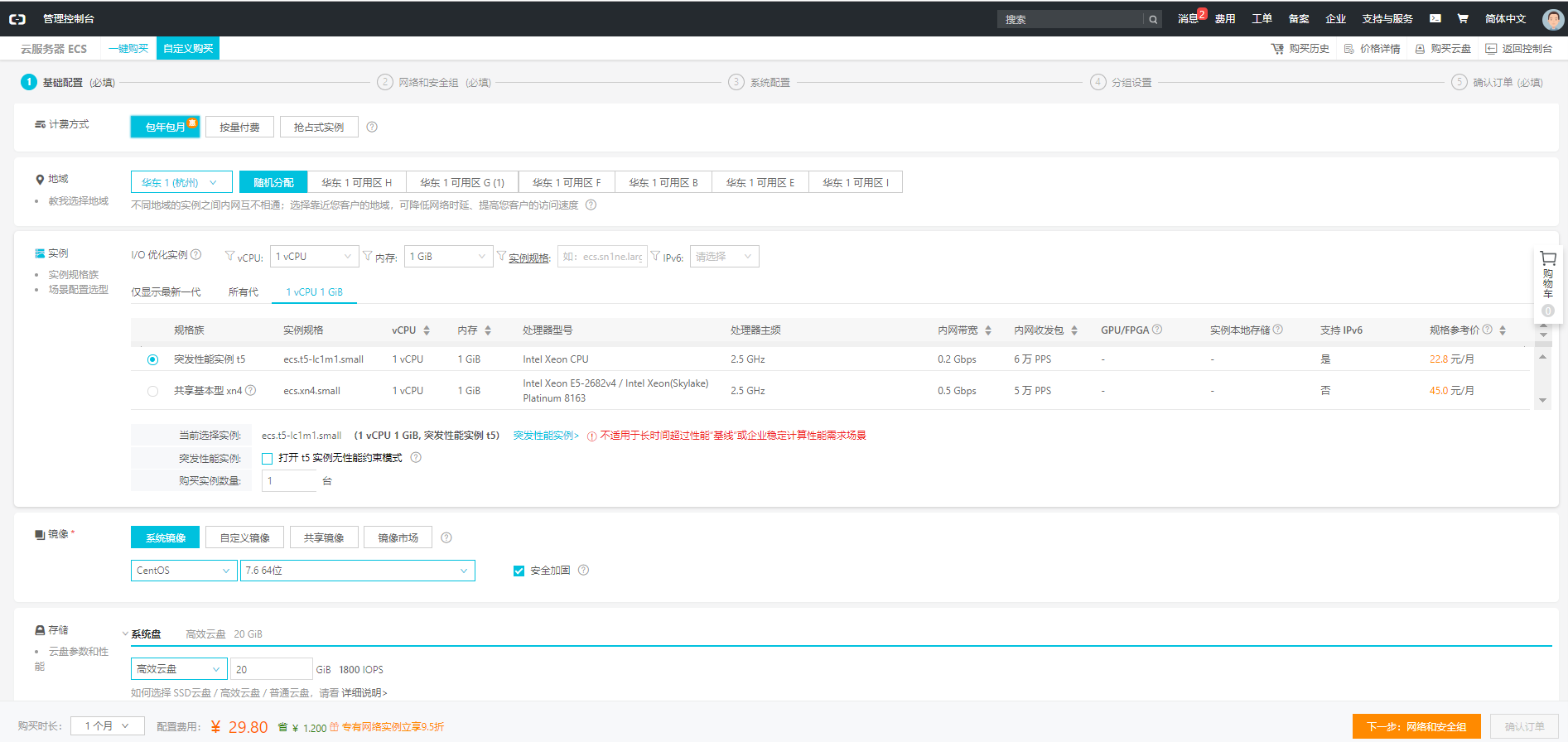The width and height of the screenshot is (1568, 742).
Task: Toggle the 安全加固 checkbox
Action: pos(519,571)
